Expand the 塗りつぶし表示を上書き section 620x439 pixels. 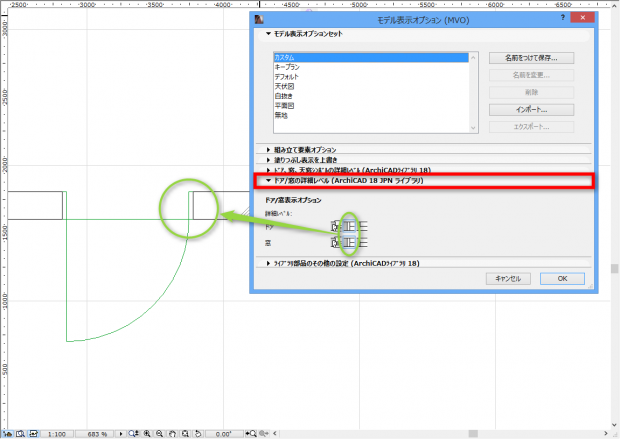268,160
